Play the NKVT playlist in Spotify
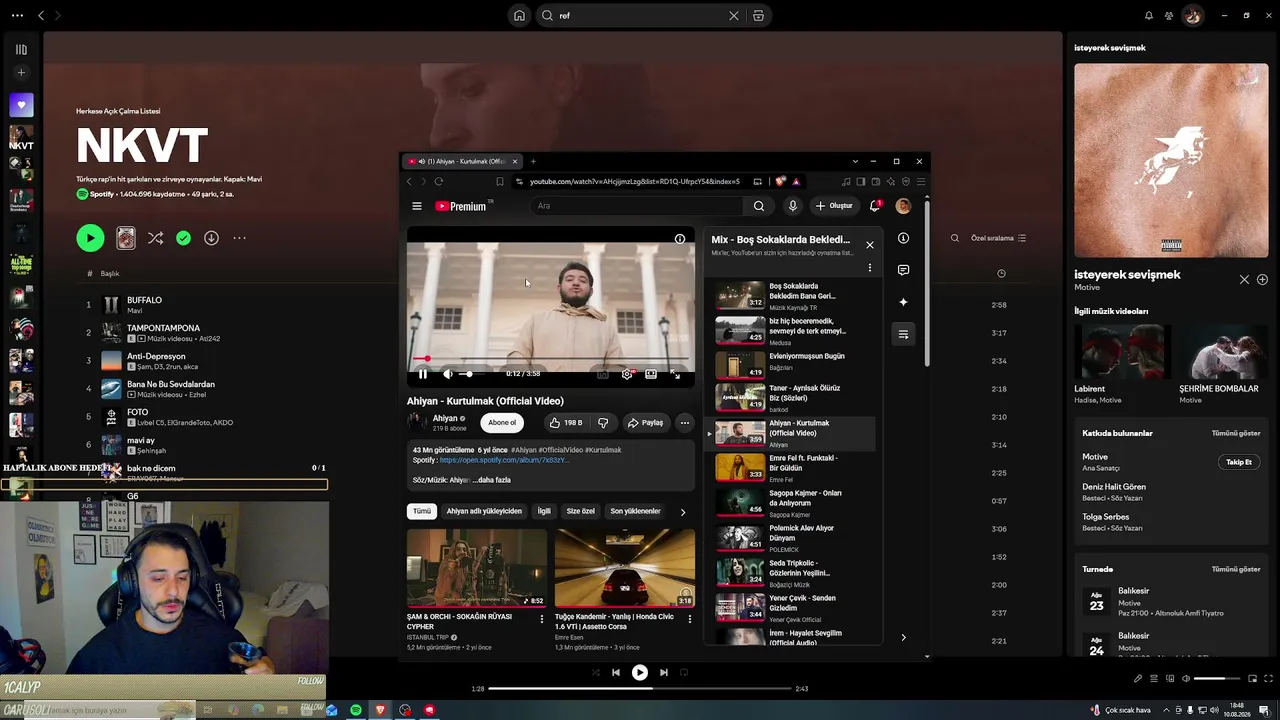Image resolution: width=1280 pixels, height=720 pixels. [x=90, y=238]
